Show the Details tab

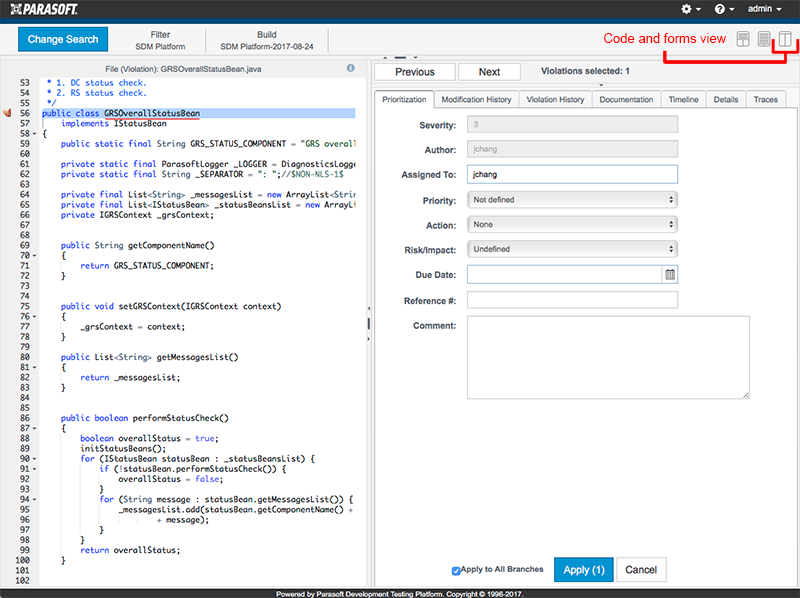point(726,99)
